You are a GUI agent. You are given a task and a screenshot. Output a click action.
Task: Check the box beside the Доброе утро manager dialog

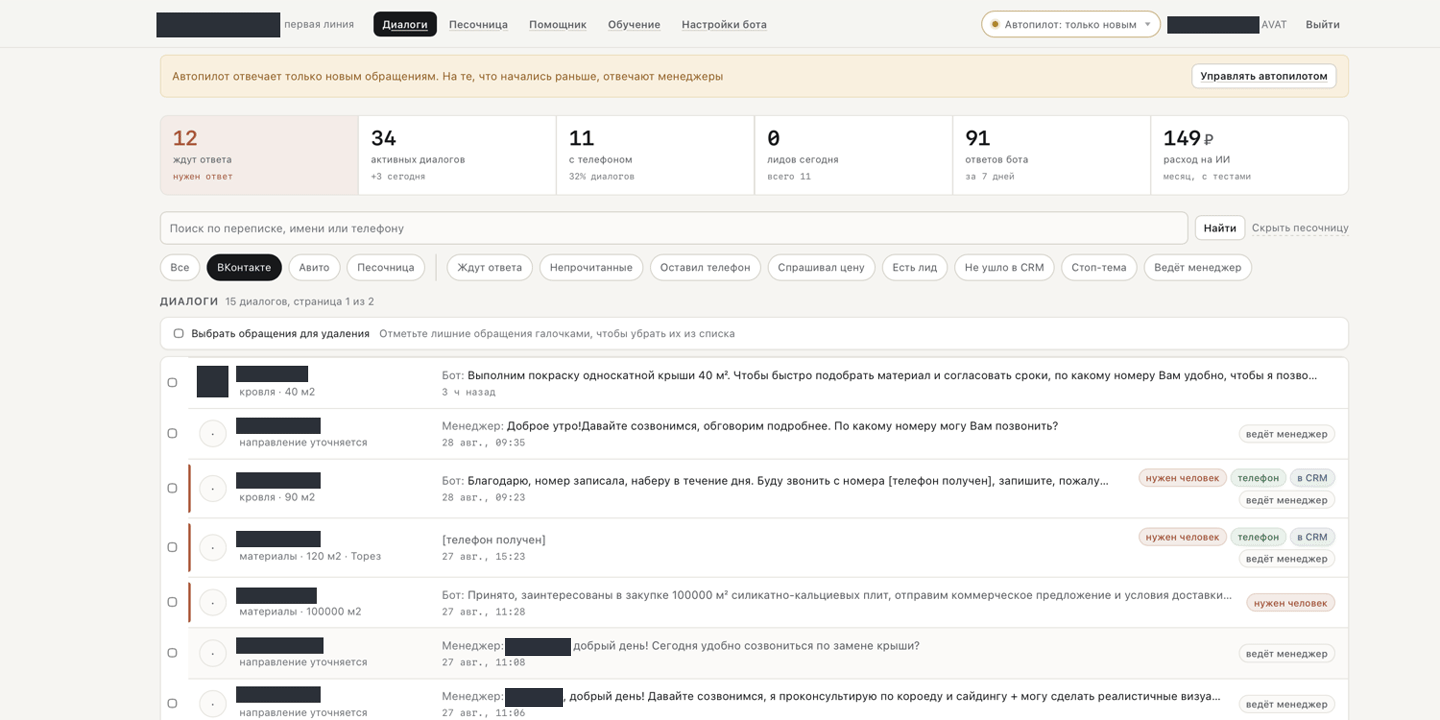tap(172, 433)
